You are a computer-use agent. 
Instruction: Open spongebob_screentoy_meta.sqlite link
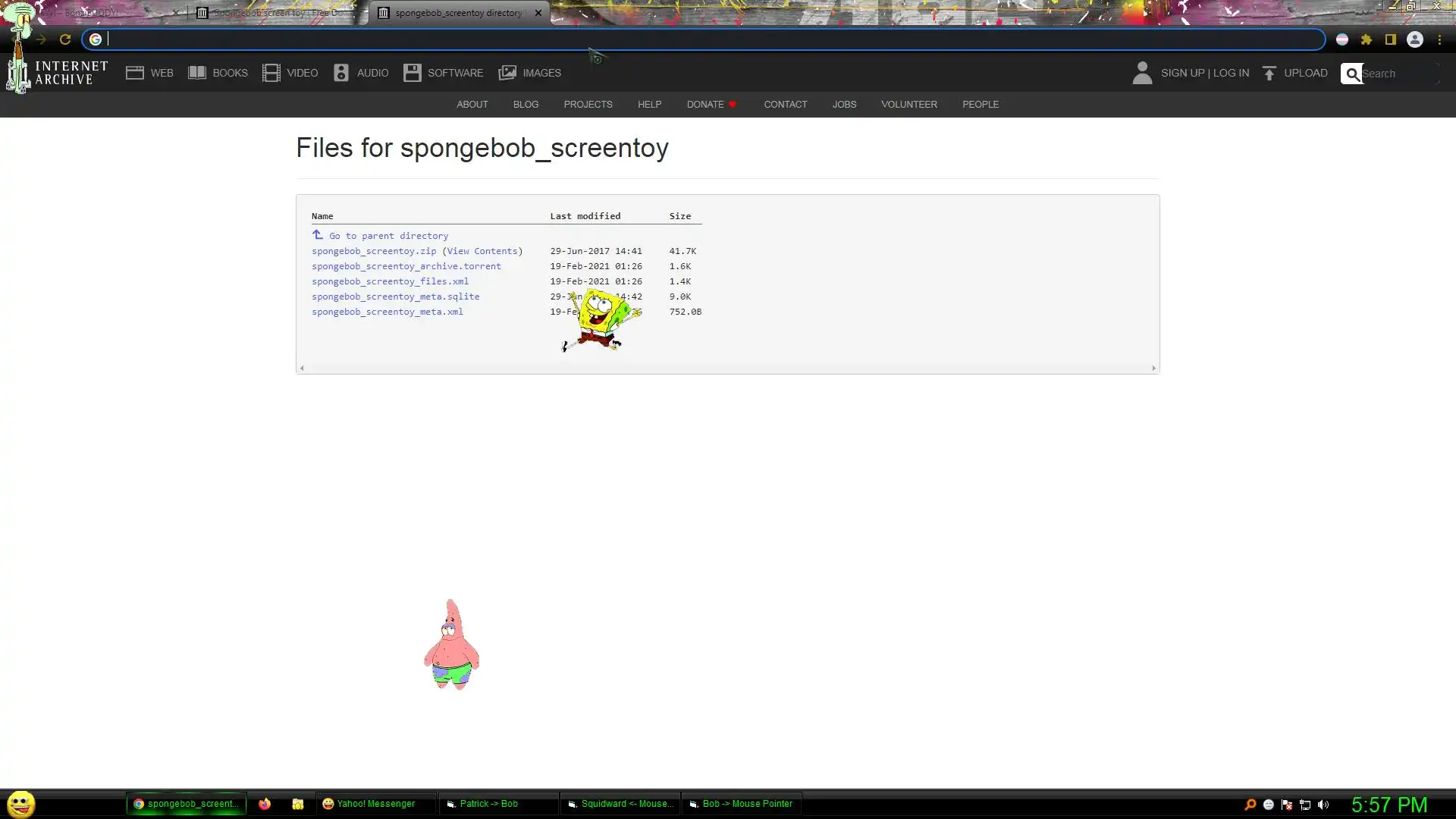395,297
